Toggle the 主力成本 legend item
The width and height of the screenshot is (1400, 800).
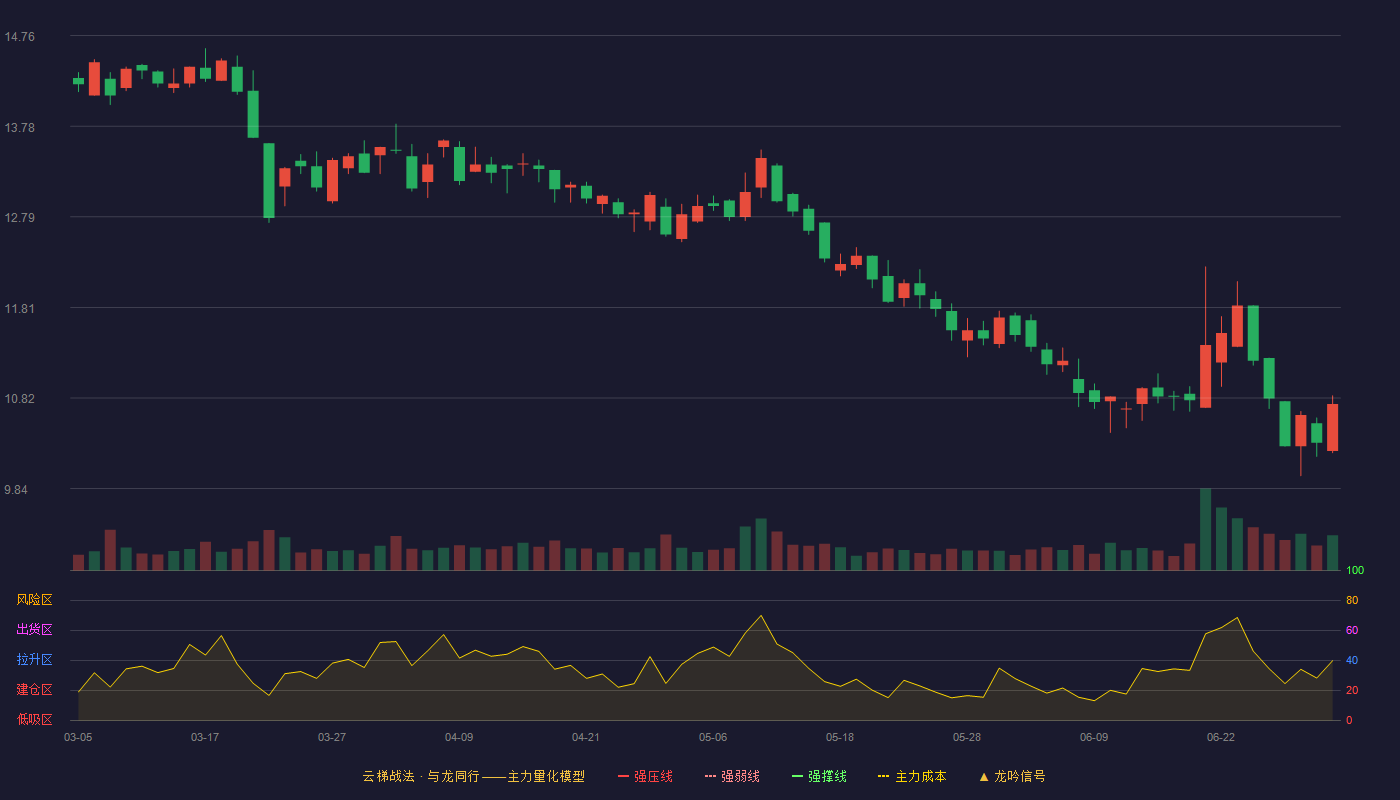(912, 776)
